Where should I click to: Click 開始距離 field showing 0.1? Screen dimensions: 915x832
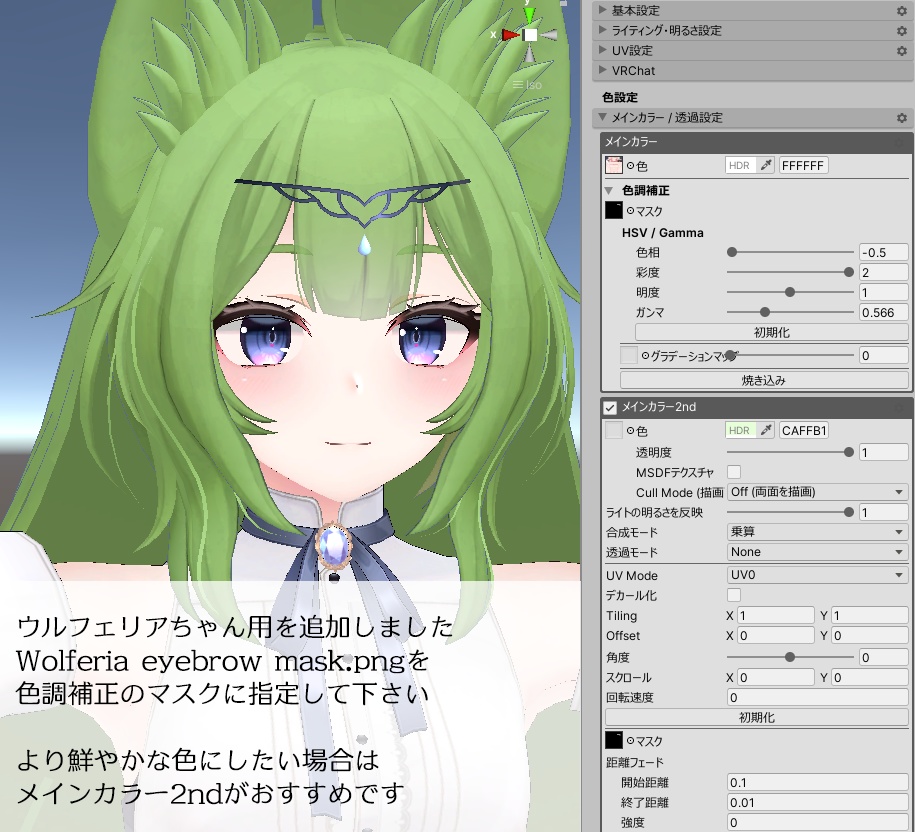coord(817,782)
